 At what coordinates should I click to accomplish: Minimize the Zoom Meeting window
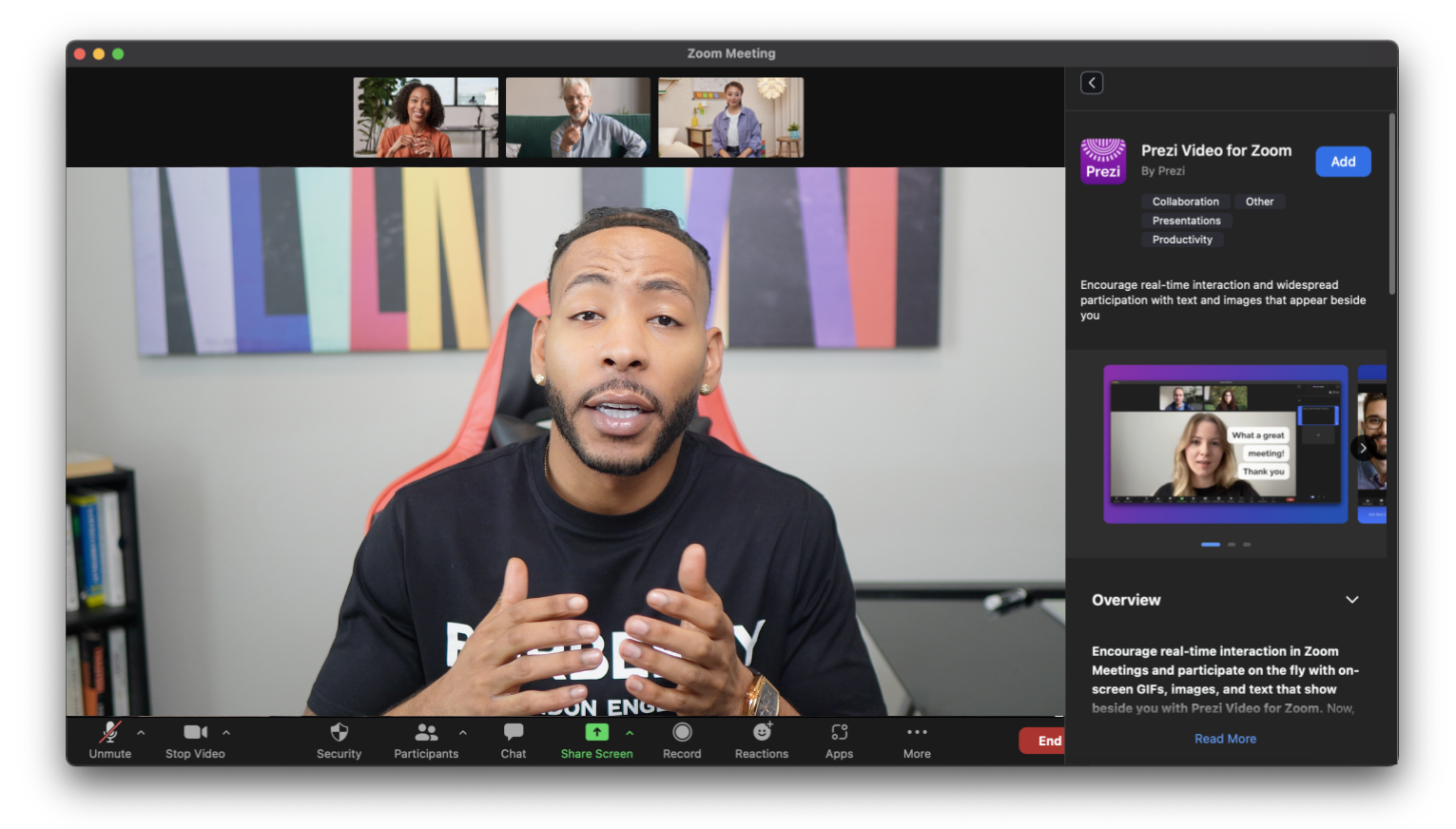[x=99, y=54]
